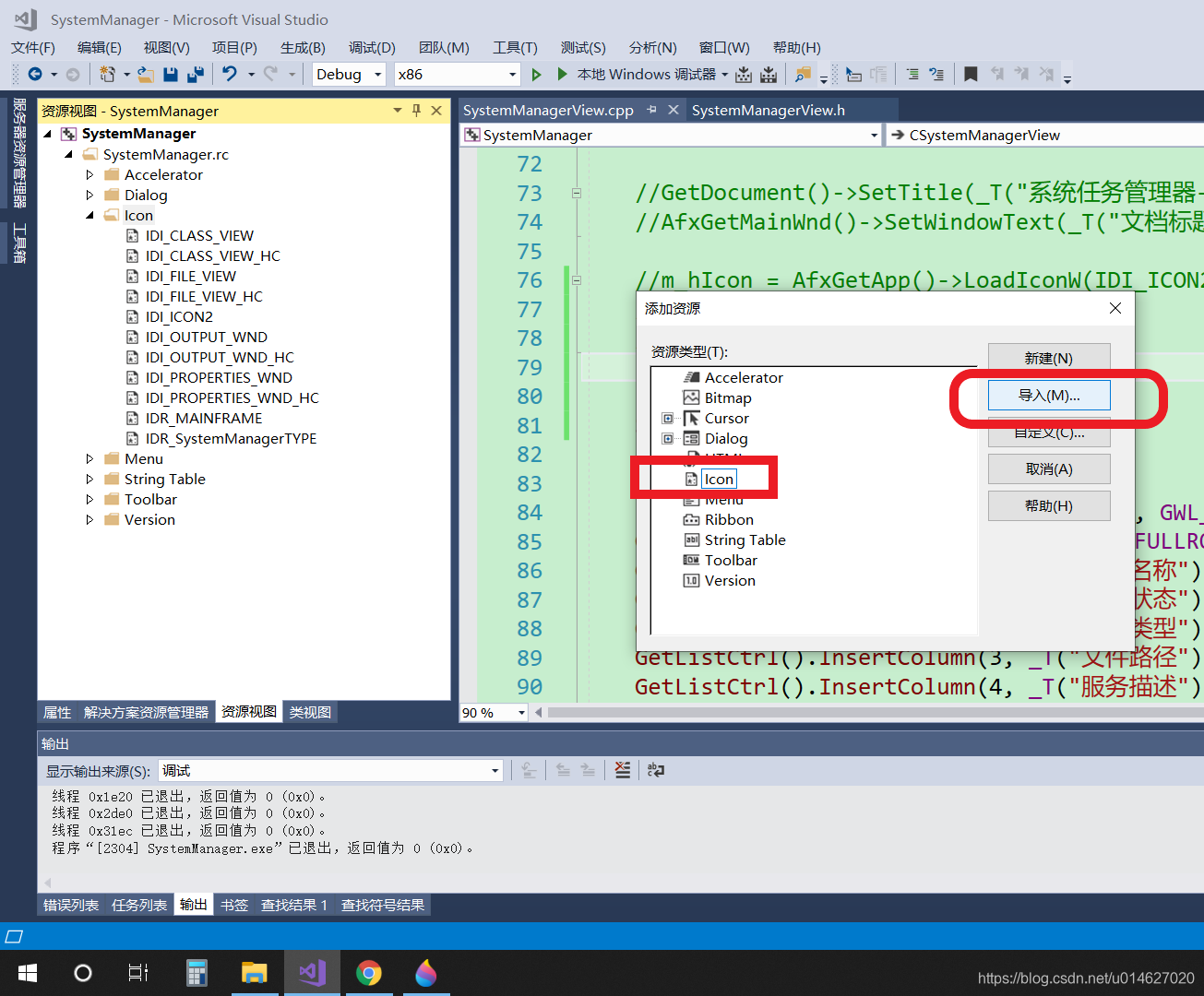Screen dimensions: 1204x996
Task: Switch to 类视图 panel tab
Action: pos(310,712)
